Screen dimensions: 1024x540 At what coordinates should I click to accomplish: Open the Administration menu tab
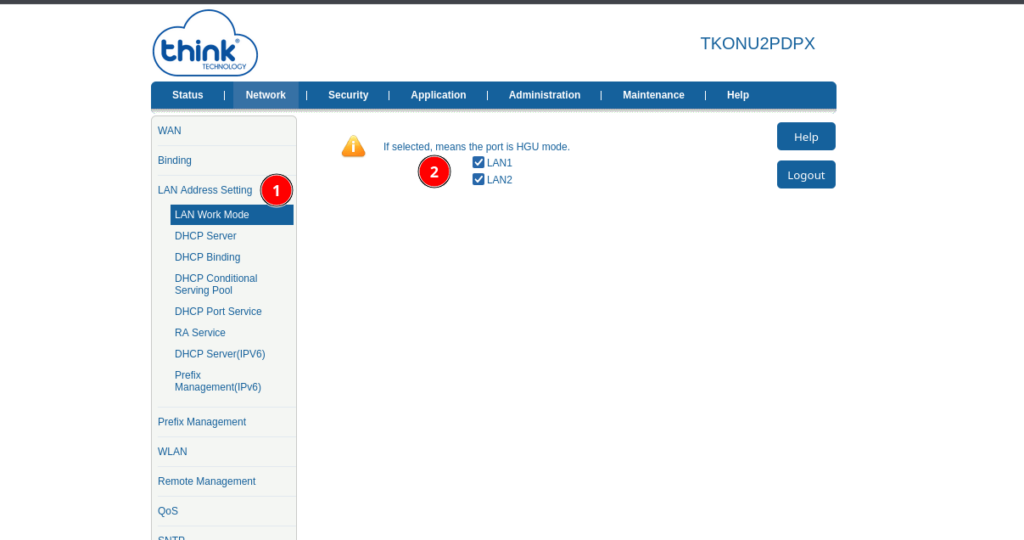(x=544, y=95)
